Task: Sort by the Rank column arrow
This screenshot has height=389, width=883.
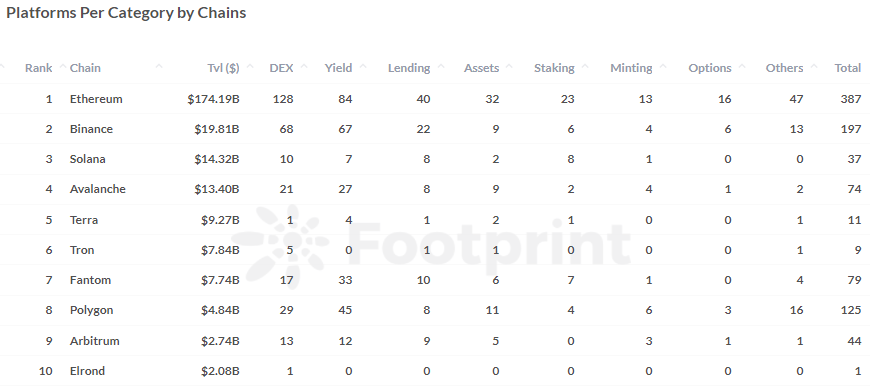Action: coord(63,67)
